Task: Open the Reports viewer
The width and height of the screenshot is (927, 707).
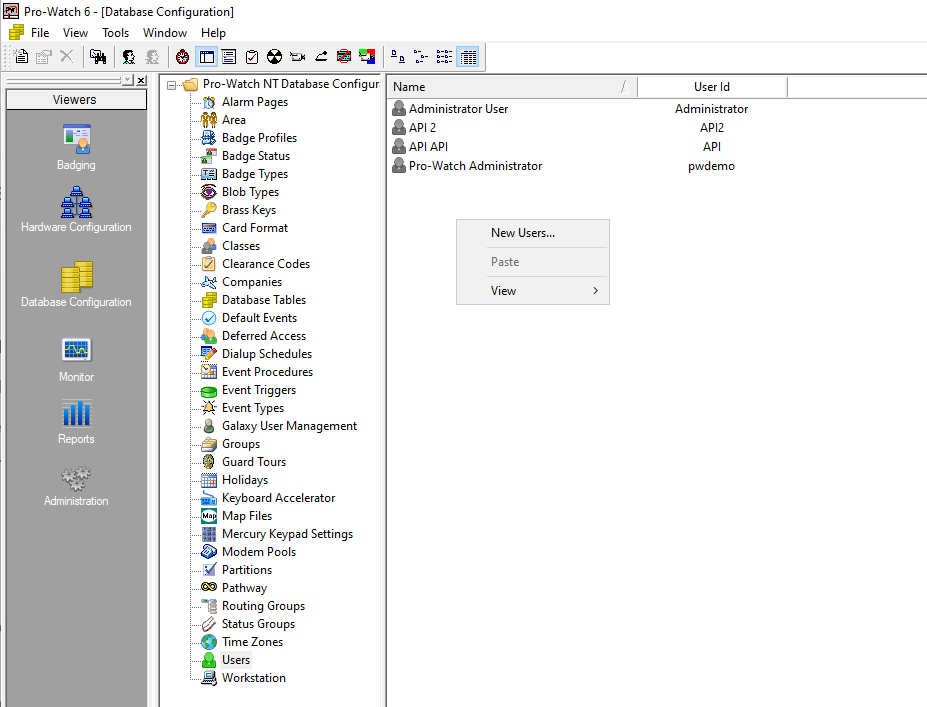Action: click(76, 413)
